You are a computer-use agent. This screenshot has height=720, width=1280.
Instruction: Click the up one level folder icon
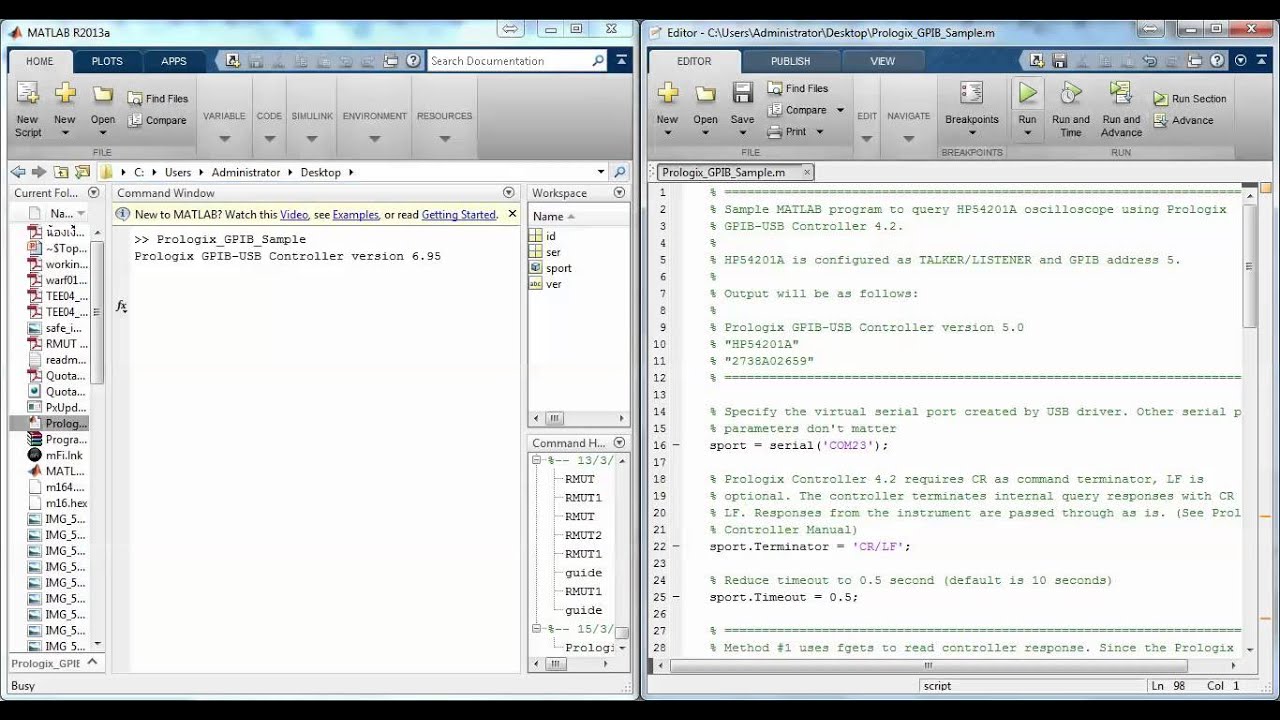(x=61, y=172)
